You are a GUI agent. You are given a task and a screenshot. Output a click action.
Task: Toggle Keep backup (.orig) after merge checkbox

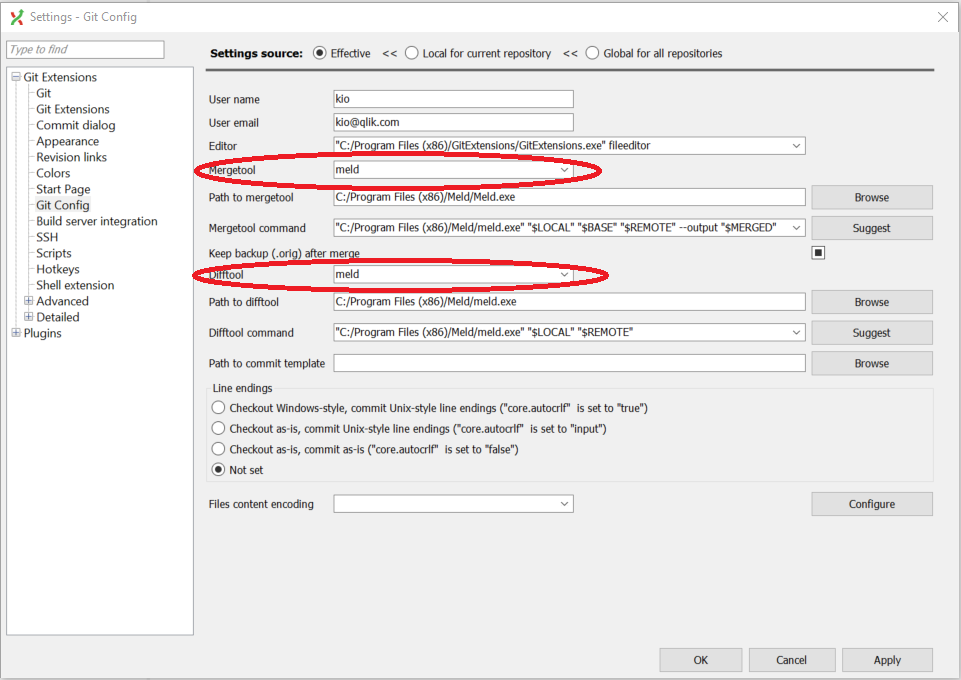(818, 253)
